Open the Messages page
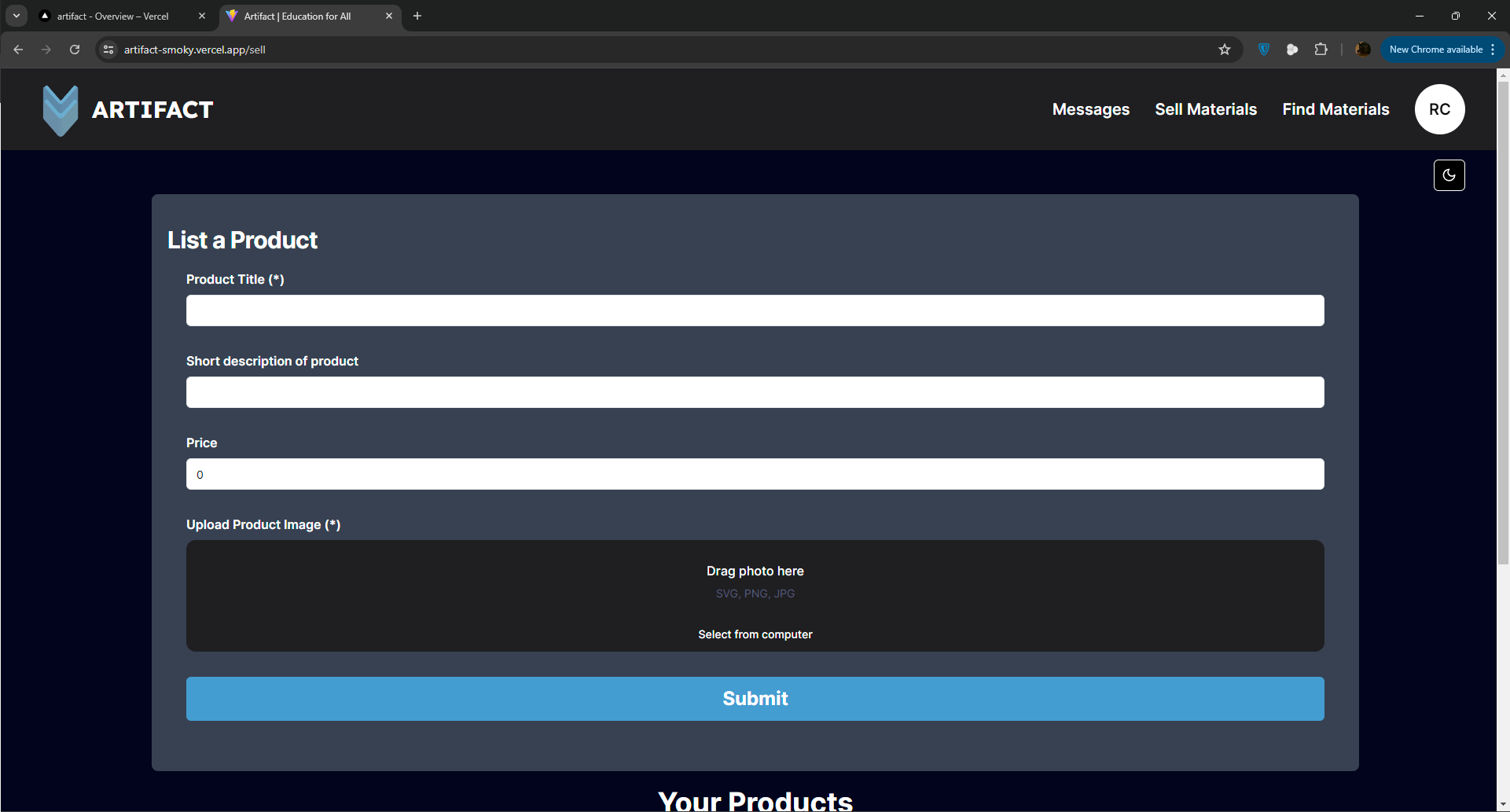This screenshot has height=812, width=1510. tap(1091, 109)
